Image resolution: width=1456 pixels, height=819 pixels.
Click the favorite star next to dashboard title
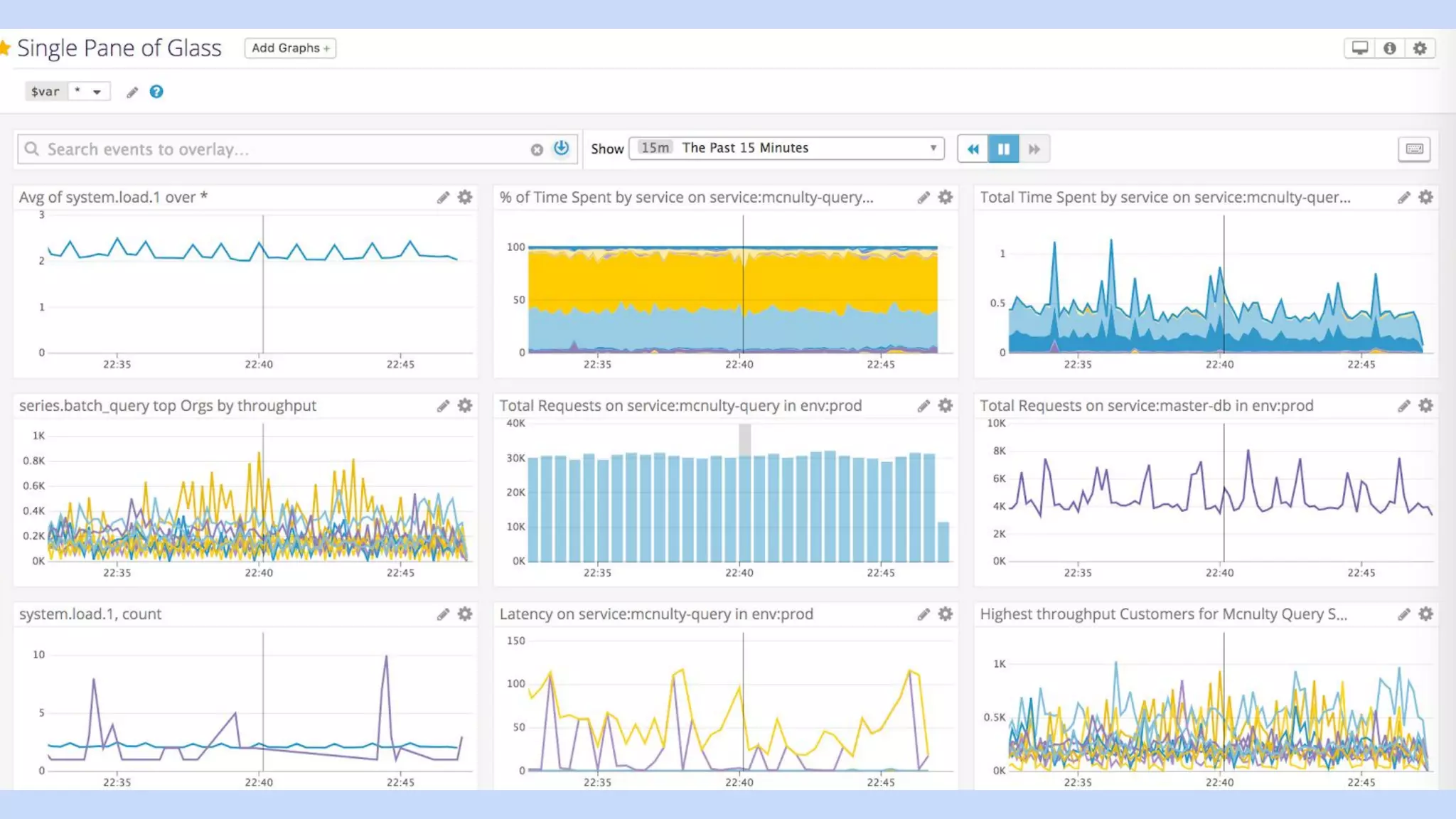click(x=5, y=48)
